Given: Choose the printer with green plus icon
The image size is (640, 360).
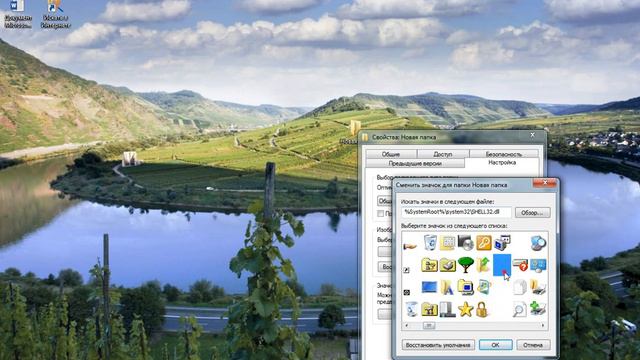Looking at the screenshot, I should 538,309.
